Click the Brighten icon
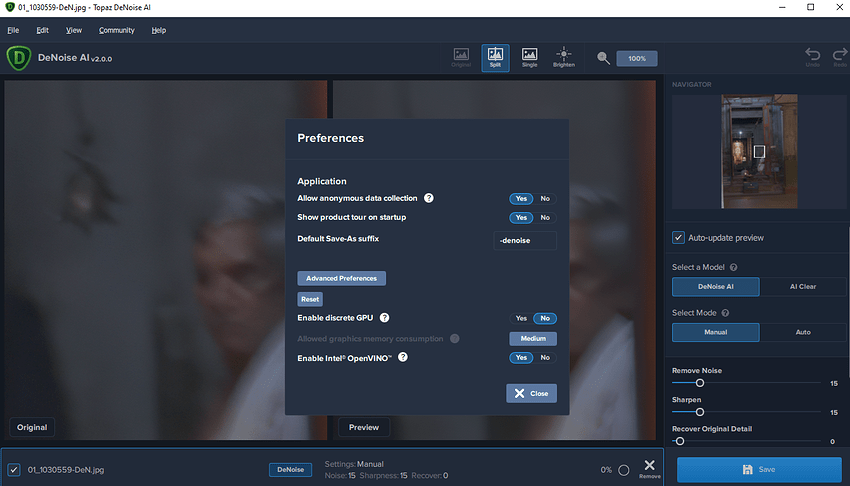 tap(563, 57)
